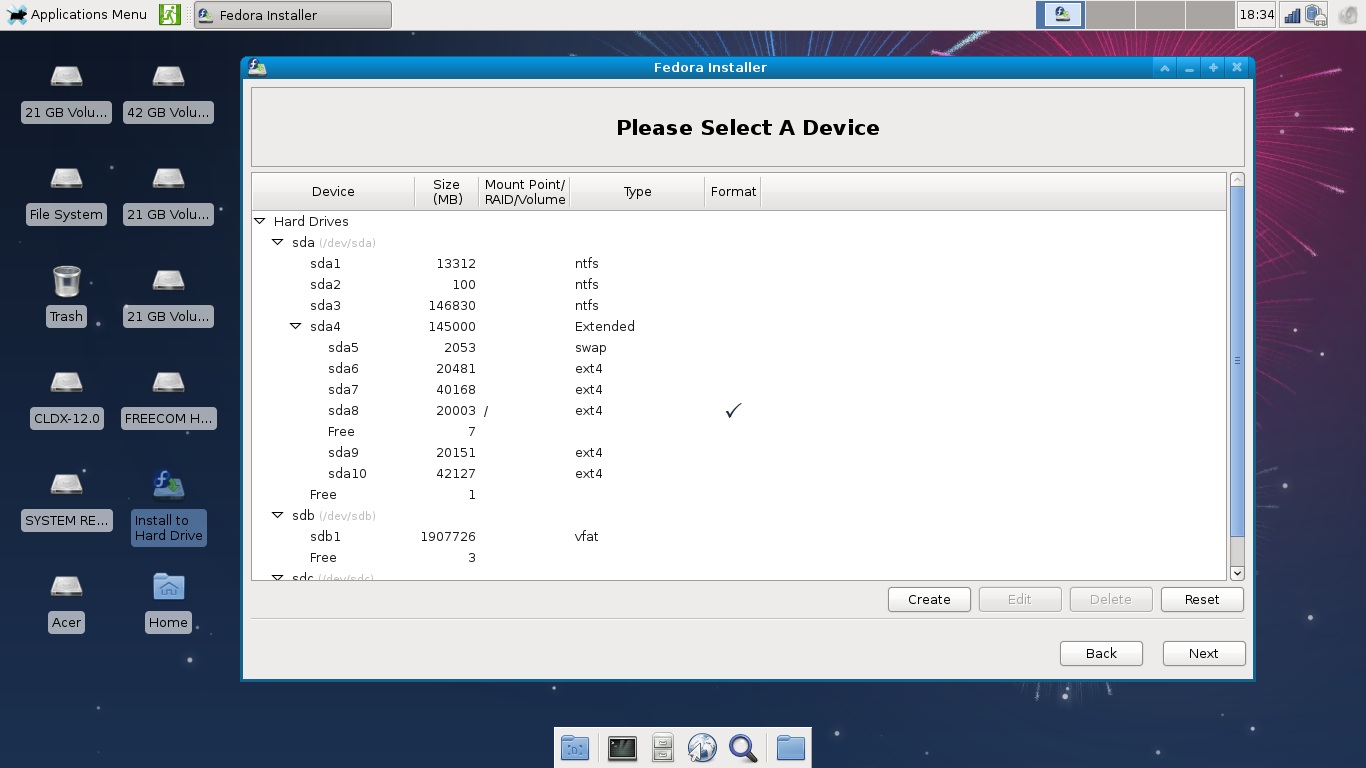Collapse the sda4 Extended partition node
The width and height of the screenshot is (1366, 768).
point(296,326)
